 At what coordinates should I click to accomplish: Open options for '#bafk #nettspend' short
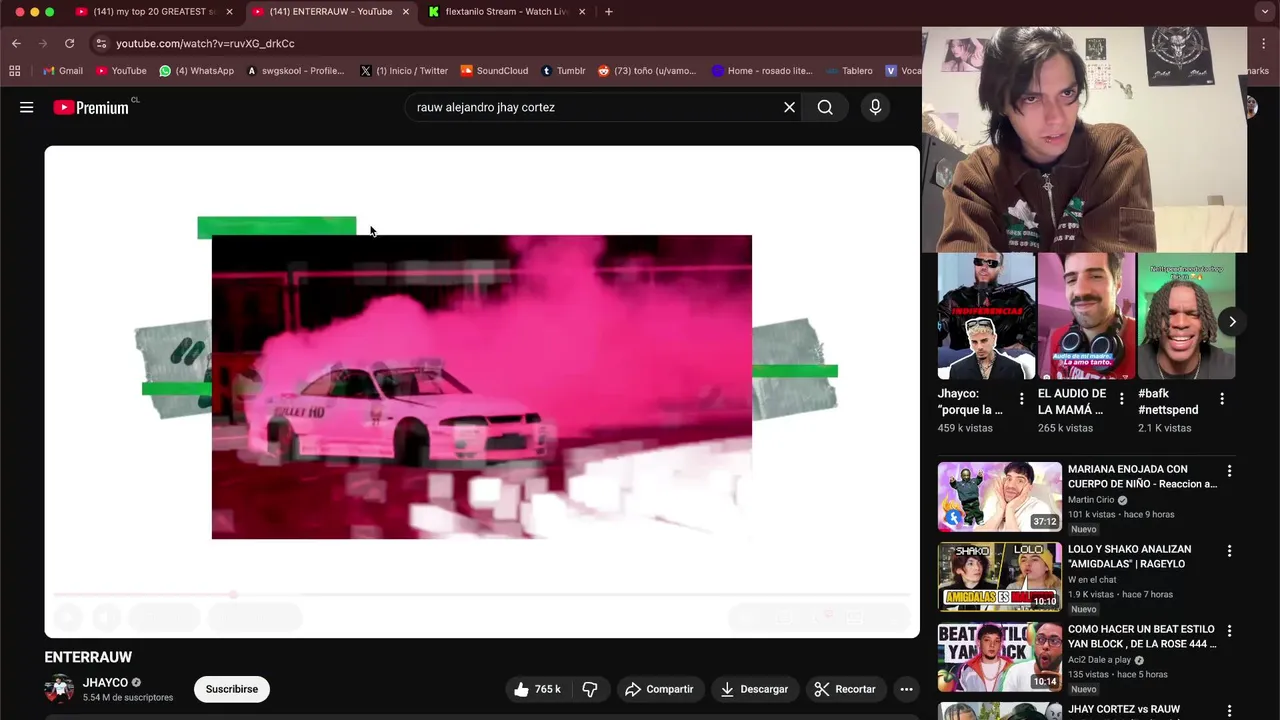(1221, 399)
